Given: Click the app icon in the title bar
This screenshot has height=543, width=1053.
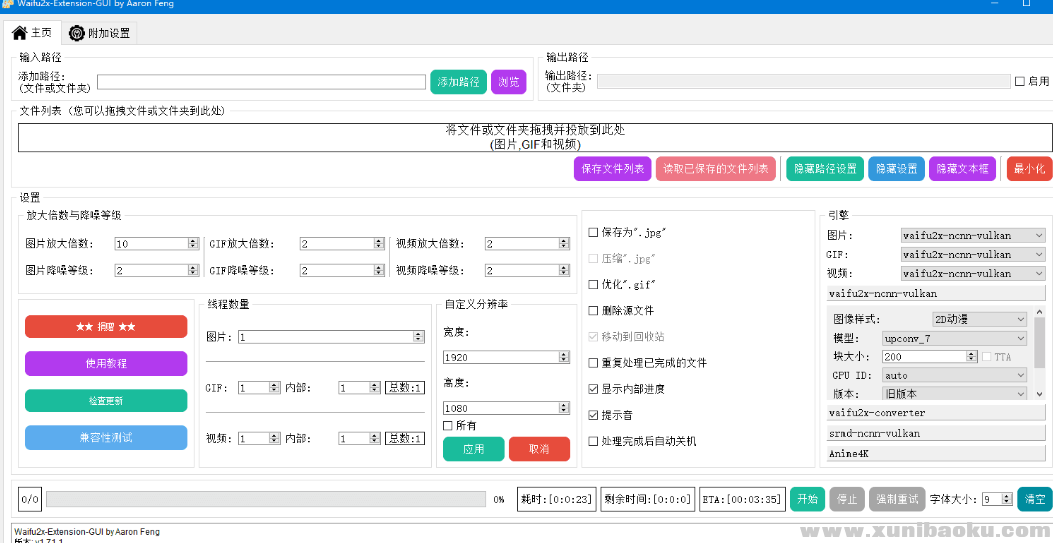Looking at the screenshot, I should click(7, 5).
